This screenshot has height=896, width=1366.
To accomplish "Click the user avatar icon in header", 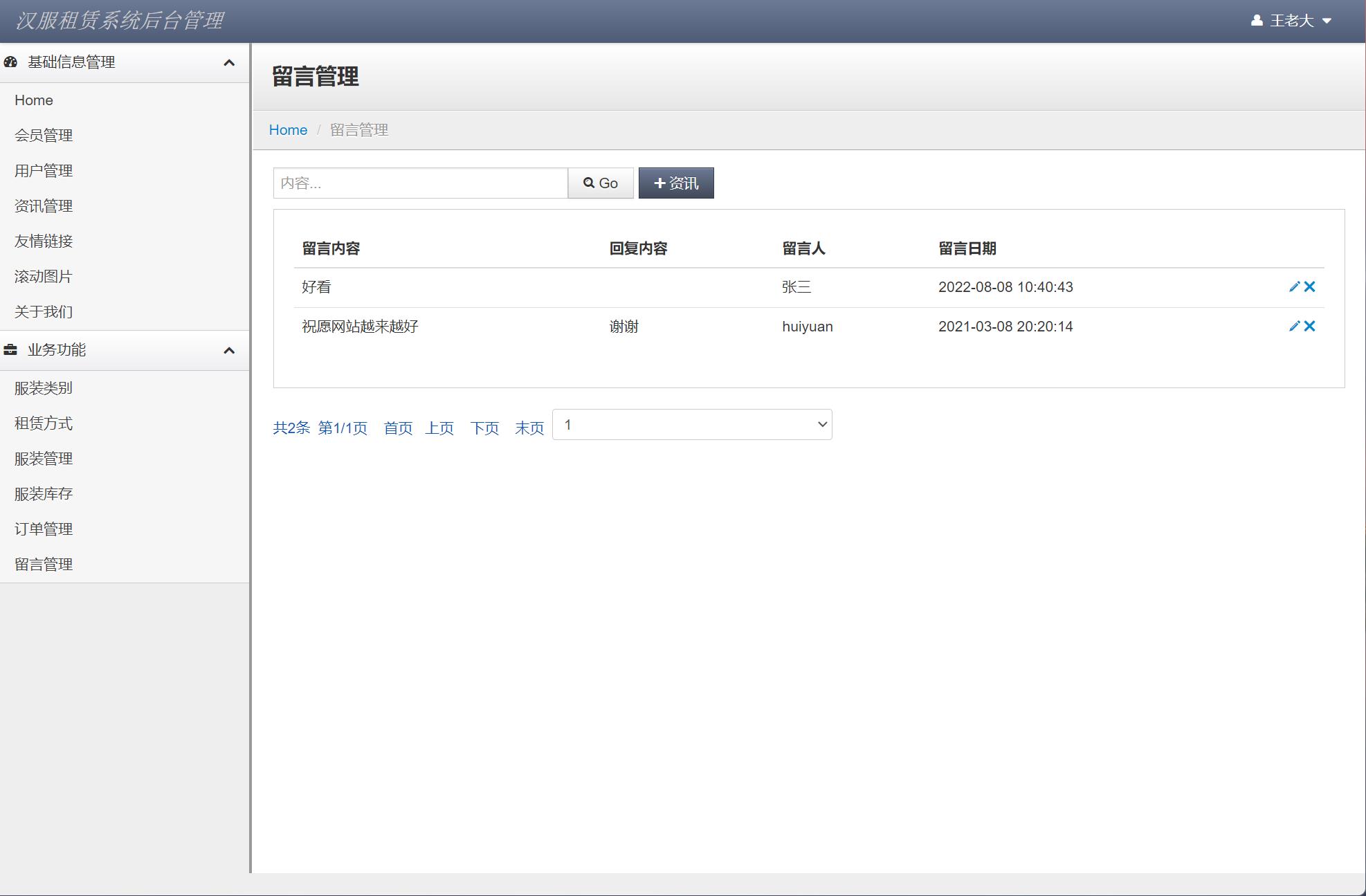I will click(1257, 21).
